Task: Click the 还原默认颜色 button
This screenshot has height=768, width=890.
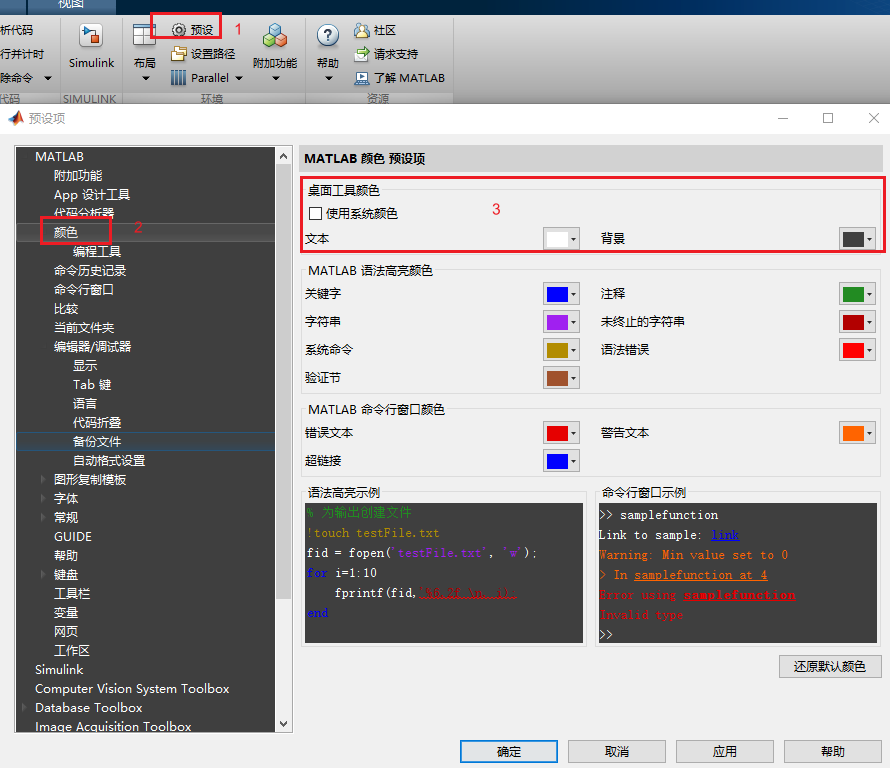Action: (x=830, y=666)
